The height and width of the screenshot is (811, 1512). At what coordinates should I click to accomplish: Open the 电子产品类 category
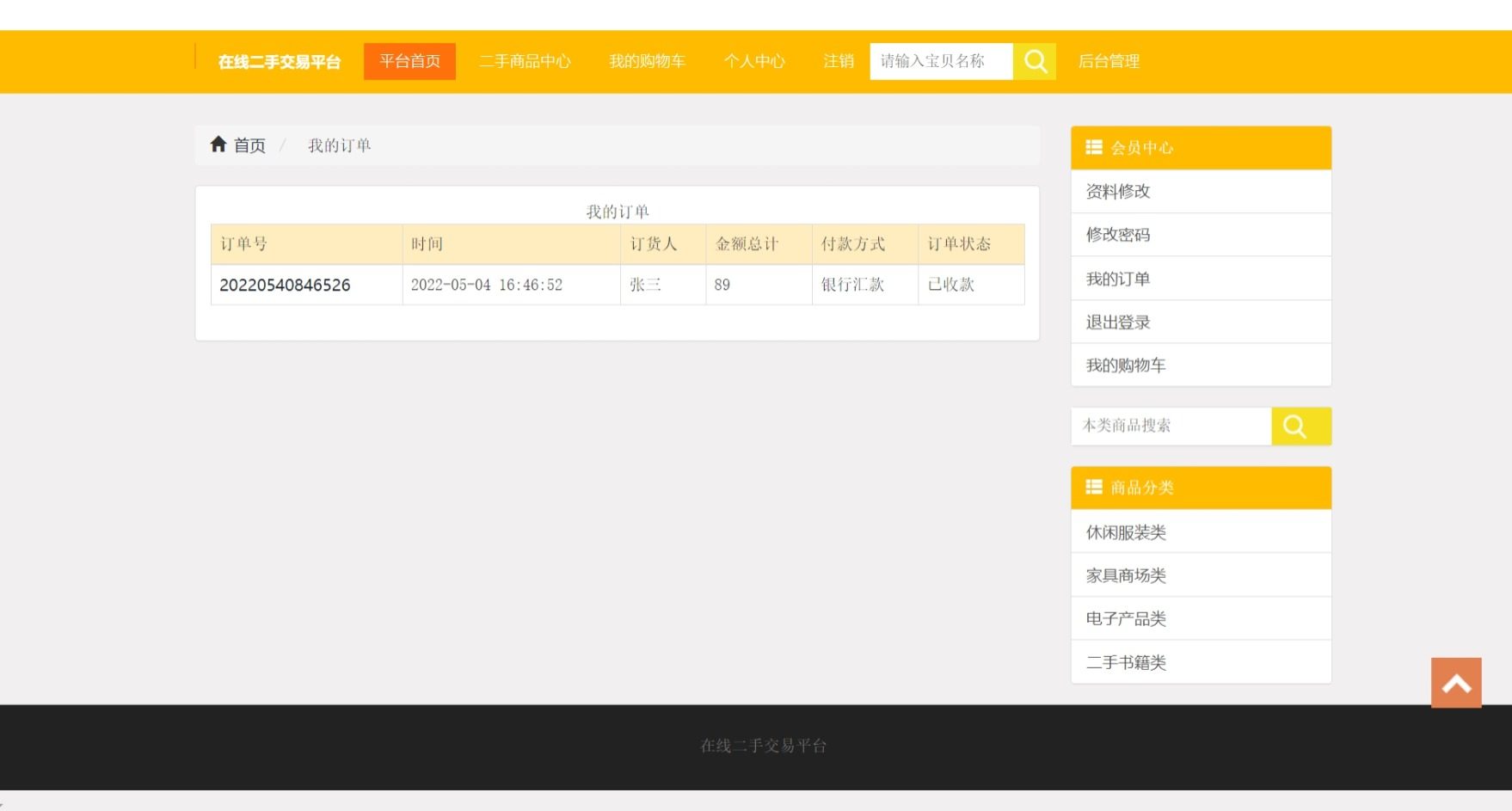pos(1125,618)
